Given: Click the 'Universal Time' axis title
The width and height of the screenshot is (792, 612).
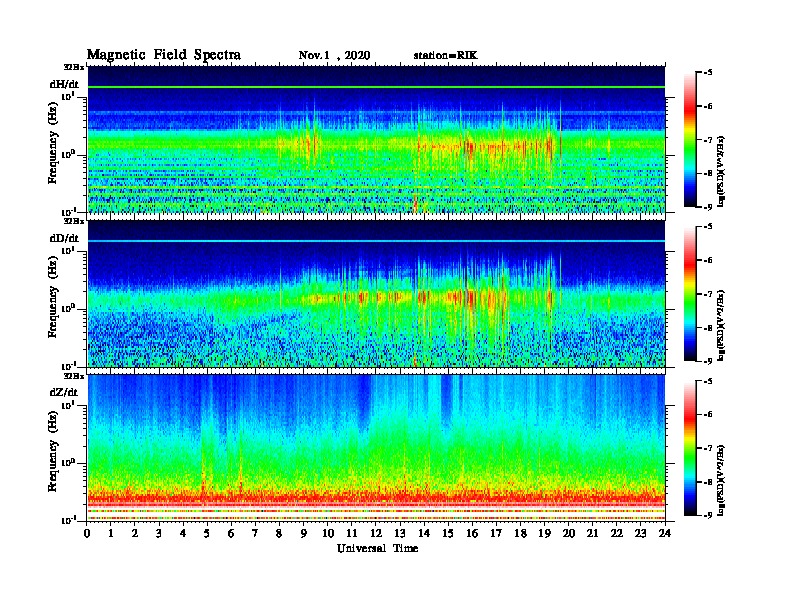Looking at the screenshot, I should (377, 548).
